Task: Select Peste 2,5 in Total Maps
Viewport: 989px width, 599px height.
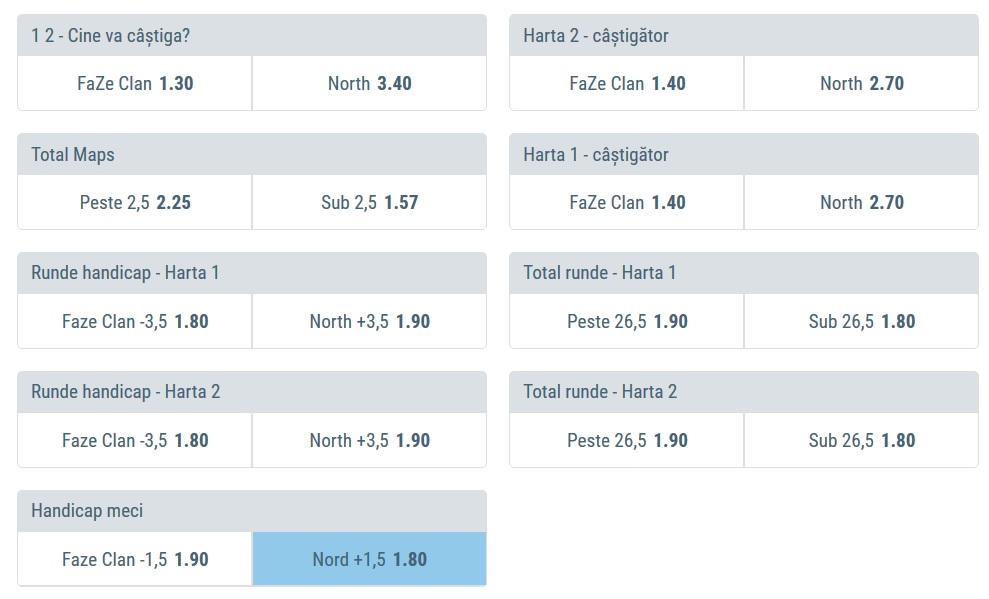Action: (x=135, y=203)
